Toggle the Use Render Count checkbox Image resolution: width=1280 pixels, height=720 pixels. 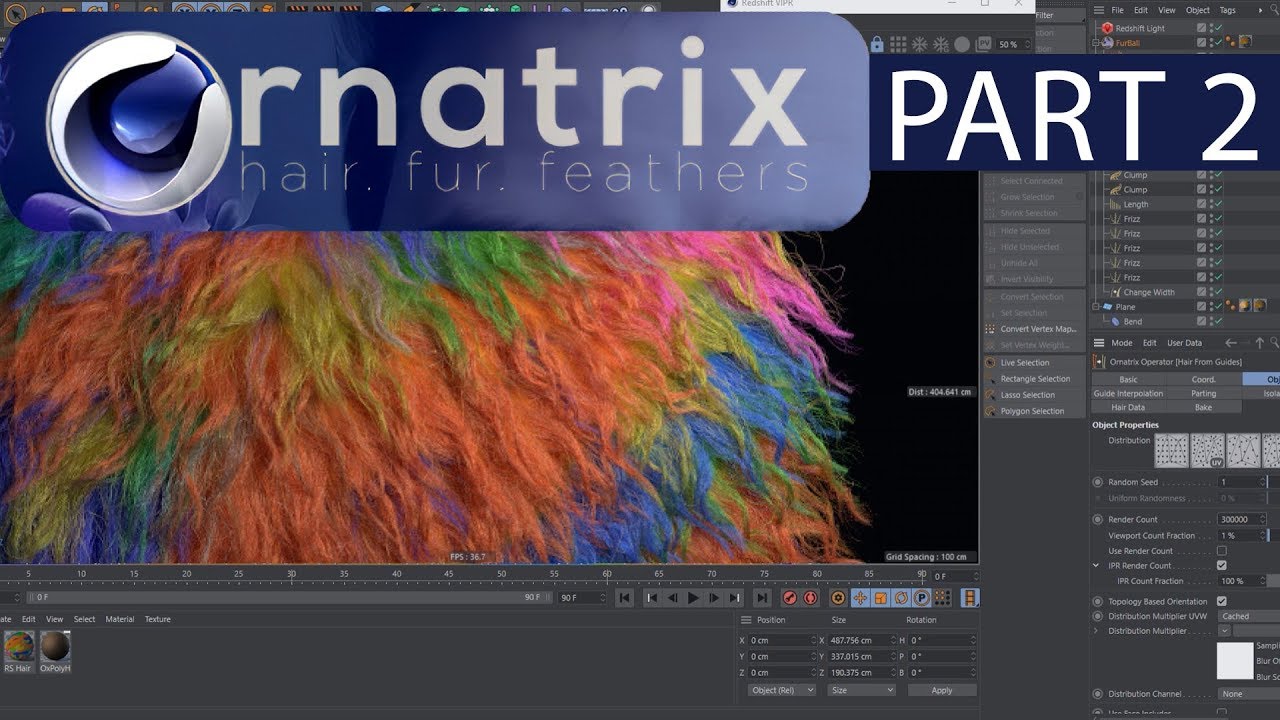[1221, 551]
